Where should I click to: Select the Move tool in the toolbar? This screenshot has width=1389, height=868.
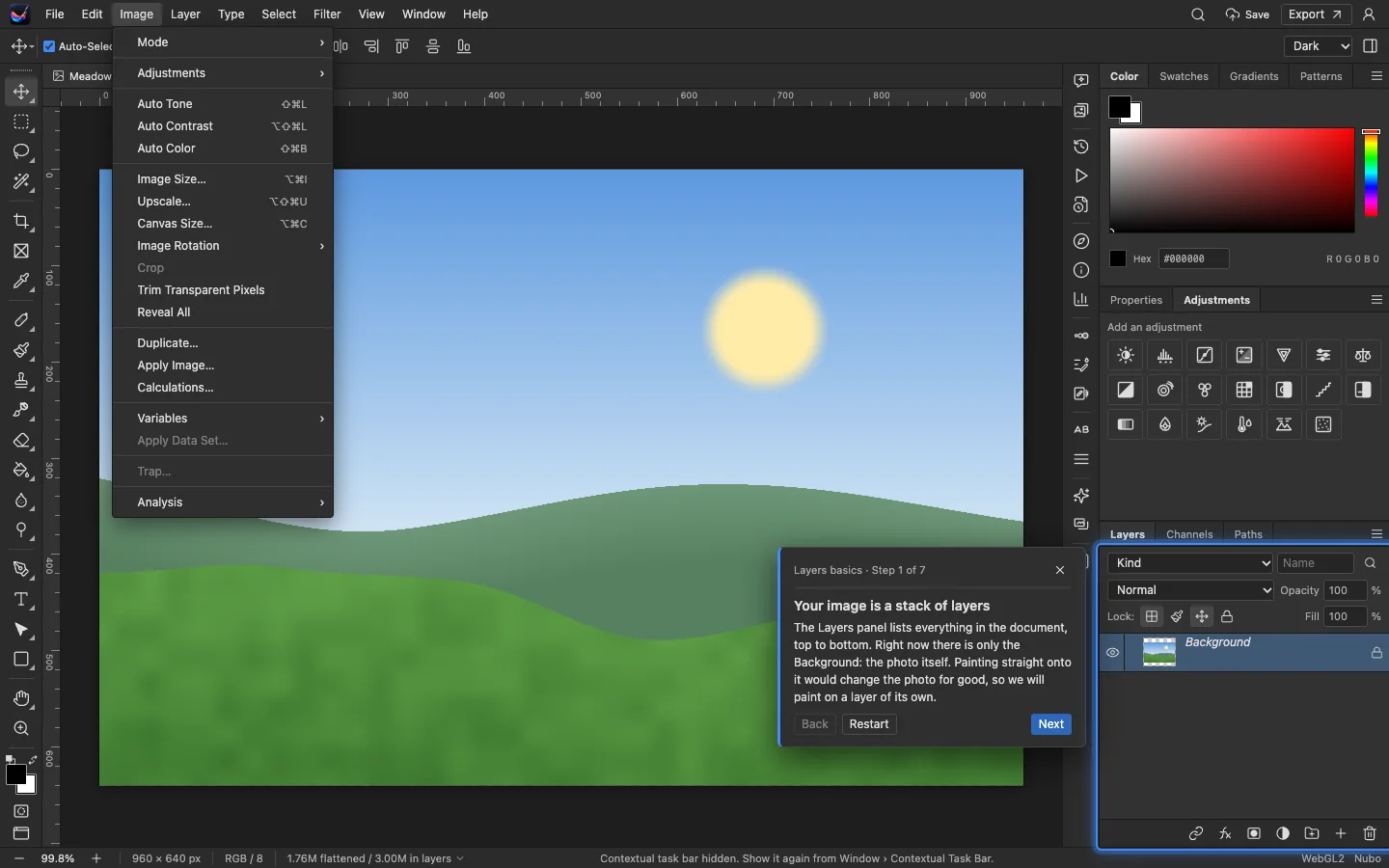20,92
